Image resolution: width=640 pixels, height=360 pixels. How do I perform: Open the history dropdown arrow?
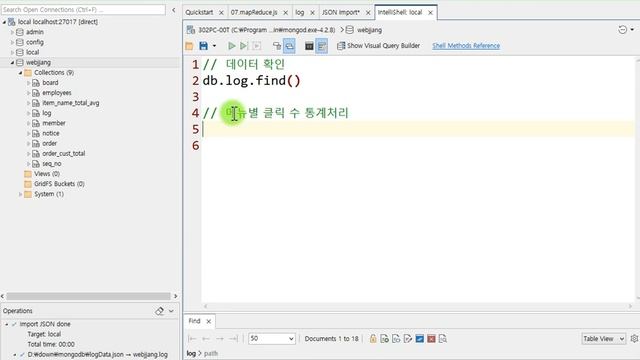click(632, 29)
